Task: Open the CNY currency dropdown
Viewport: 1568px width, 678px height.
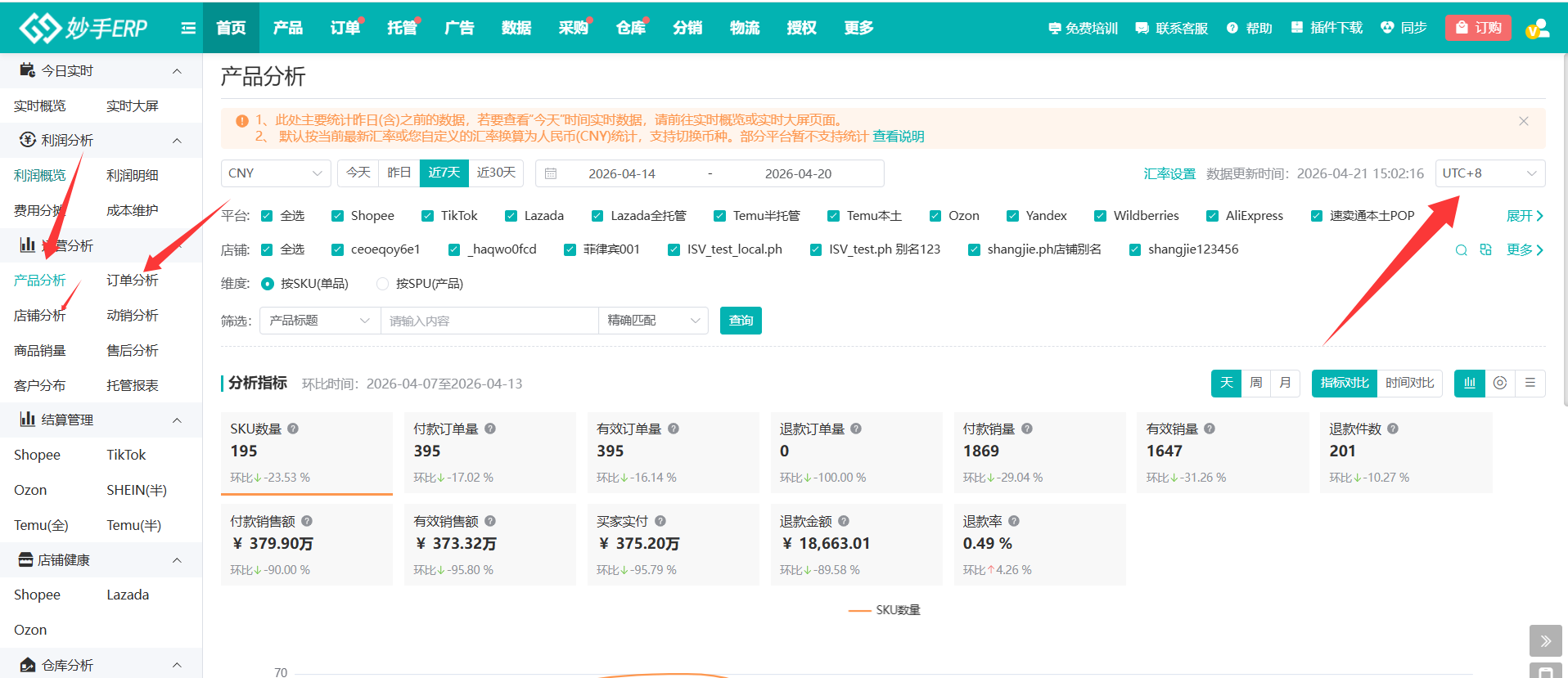Action: coord(276,173)
